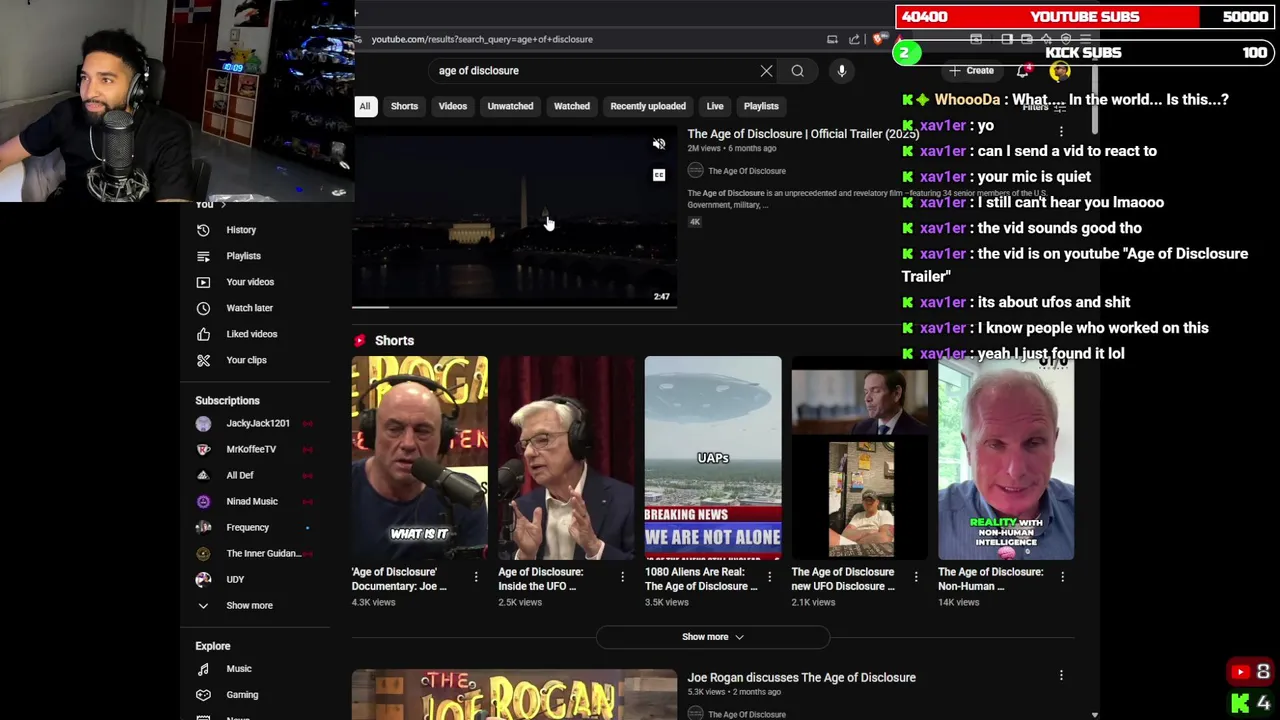Clear the search box with X icon
Image resolution: width=1280 pixels, height=720 pixels.
pos(766,71)
